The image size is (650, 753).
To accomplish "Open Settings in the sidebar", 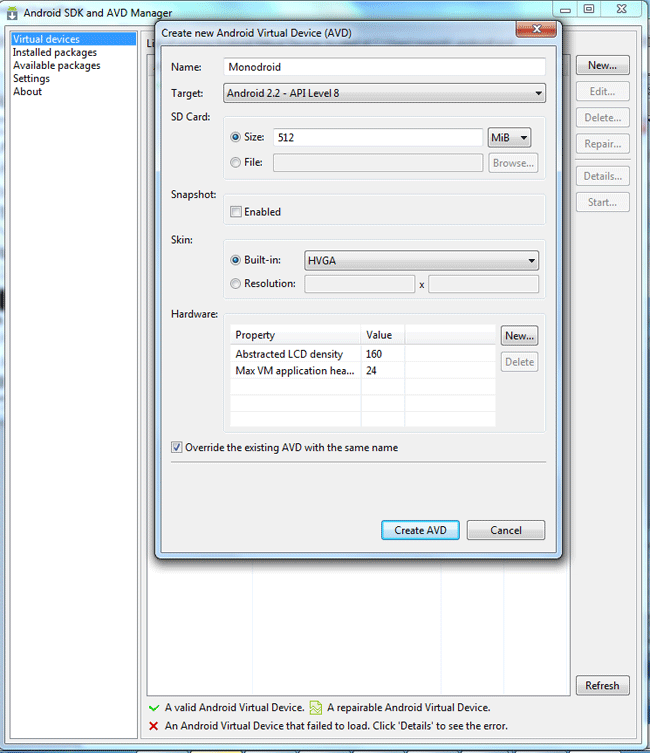I will click(31, 78).
